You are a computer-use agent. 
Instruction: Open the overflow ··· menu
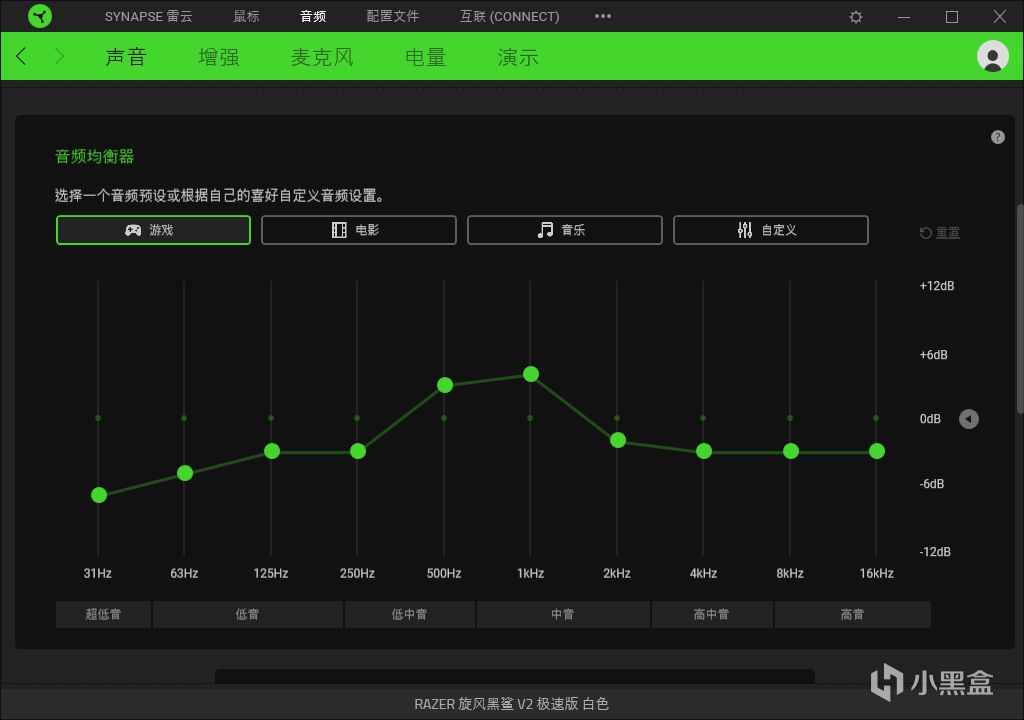[x=602, y=16]
